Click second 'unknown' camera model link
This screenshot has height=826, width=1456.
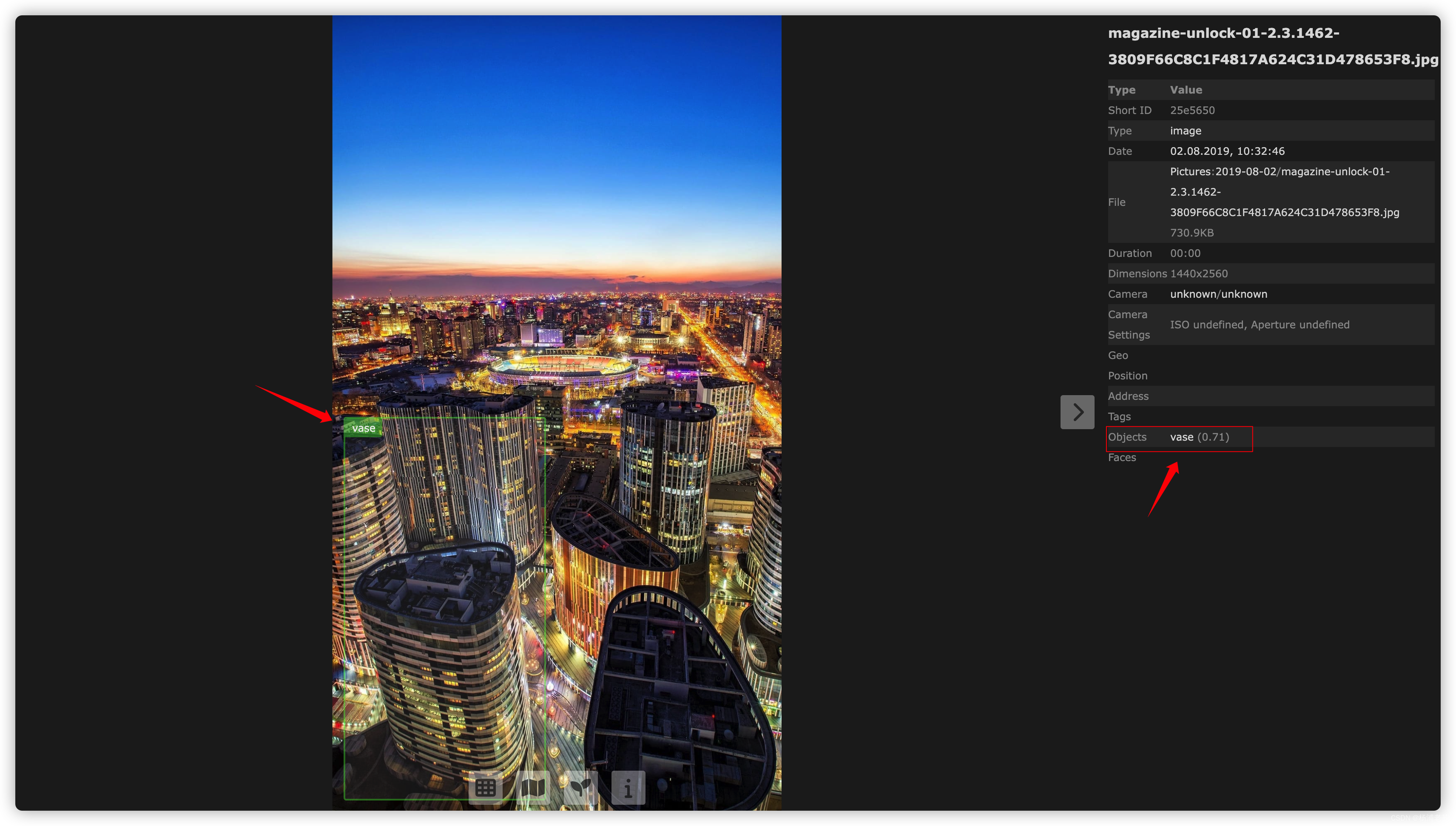1244,294
